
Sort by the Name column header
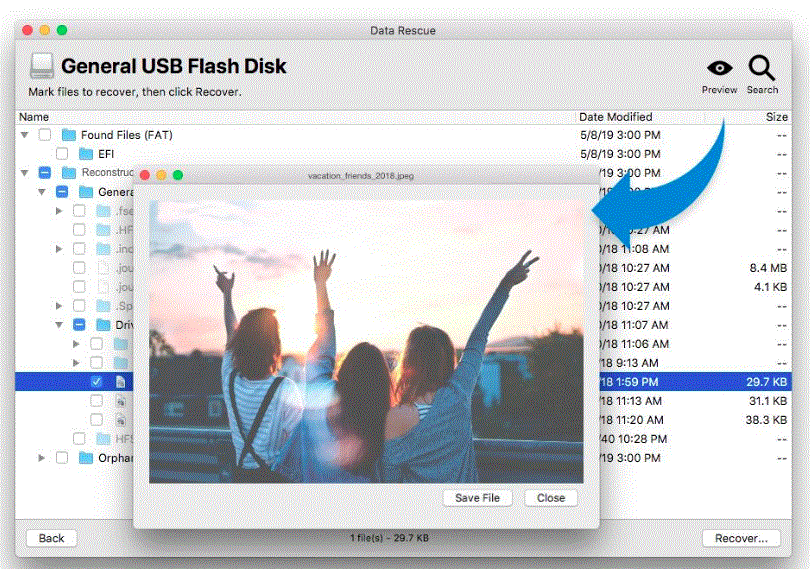[x=34, y=117]
